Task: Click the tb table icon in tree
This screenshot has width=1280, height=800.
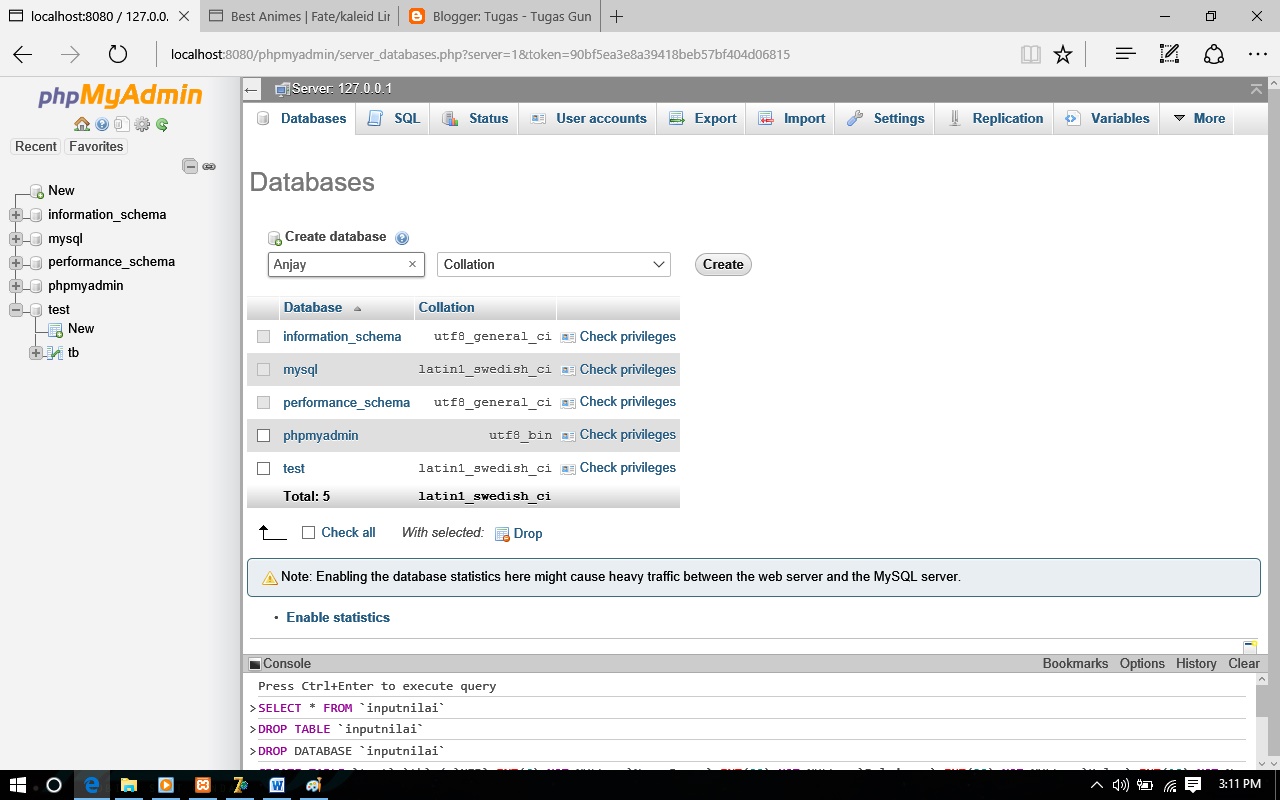Action: click(x=55, y=353)
